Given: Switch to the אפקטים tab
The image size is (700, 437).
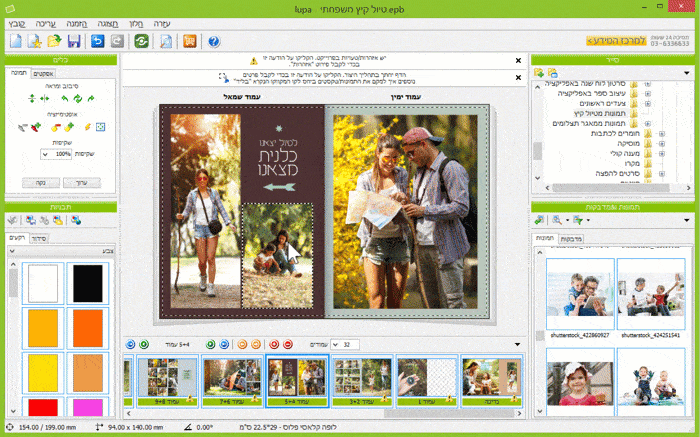Looking at the screenshot, I should click(x=42, y=74).
